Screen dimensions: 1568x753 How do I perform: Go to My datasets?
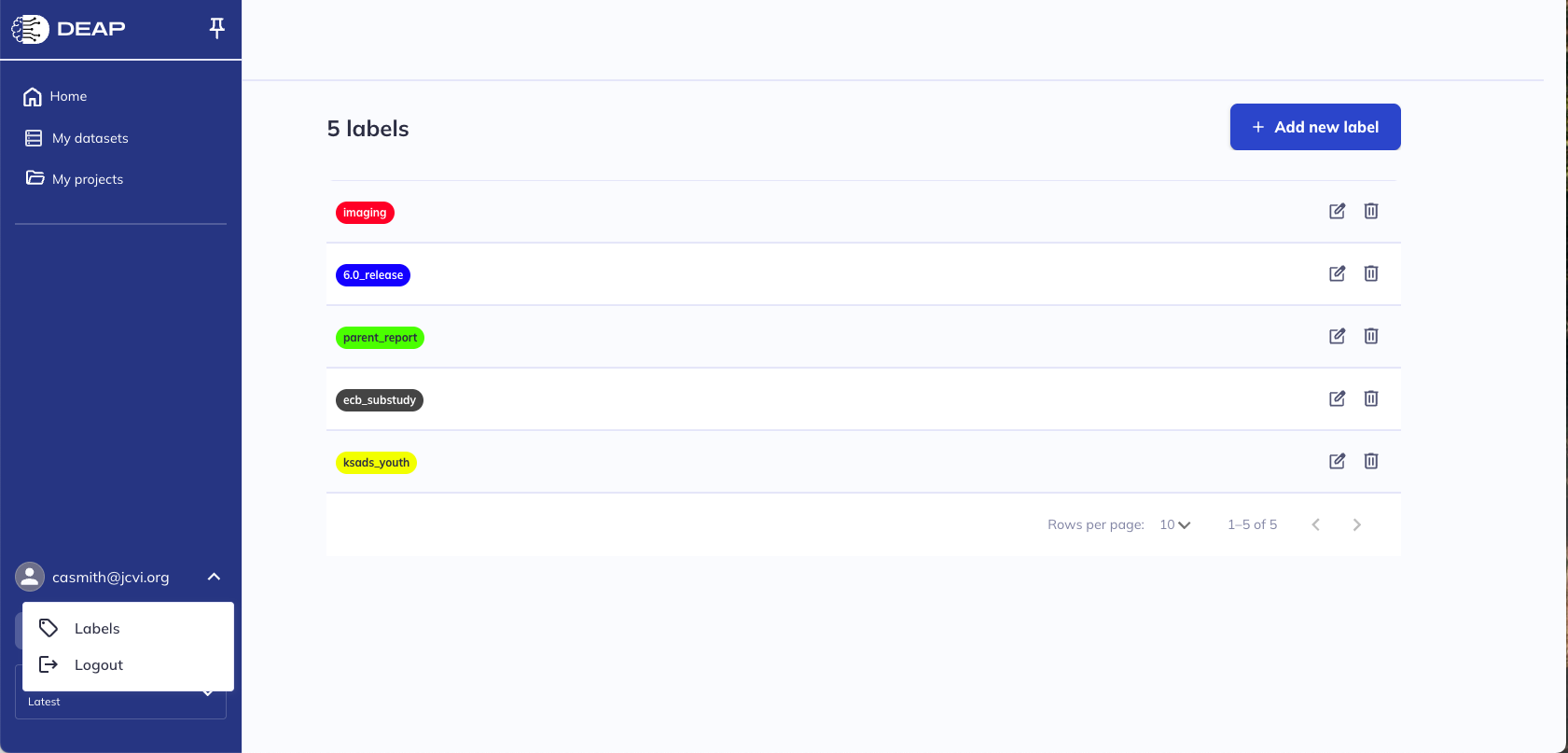click(x=90, y=138)
